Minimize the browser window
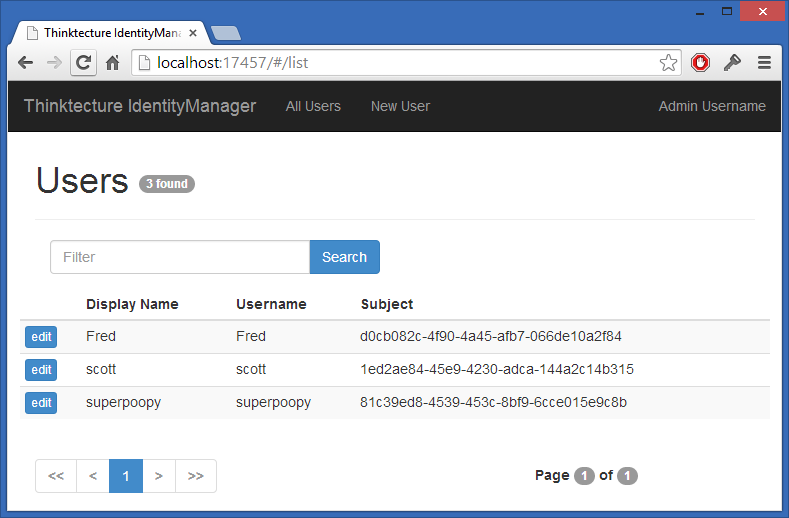789x518 pixels. click(x=700, y=12)
